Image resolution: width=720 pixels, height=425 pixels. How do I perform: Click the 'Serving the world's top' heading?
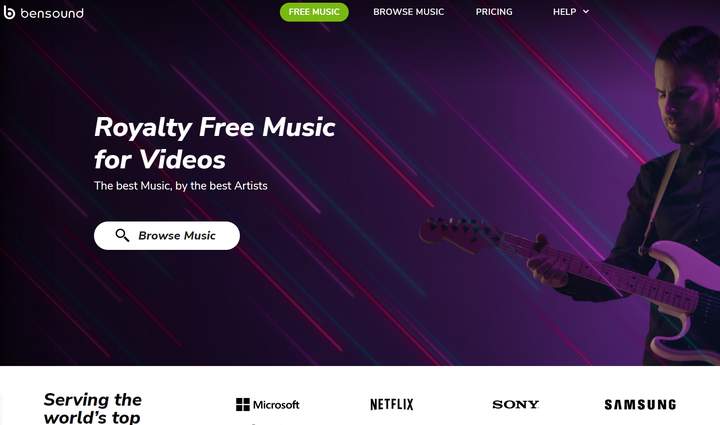click(x=92, y=408)
